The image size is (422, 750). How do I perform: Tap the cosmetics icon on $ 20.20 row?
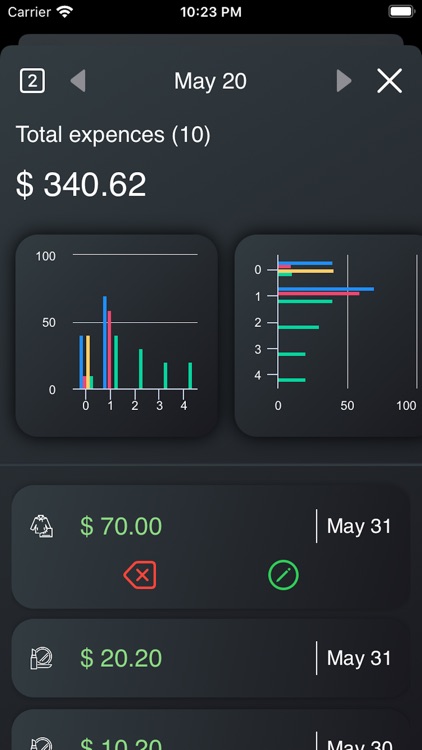click(42, 658)
